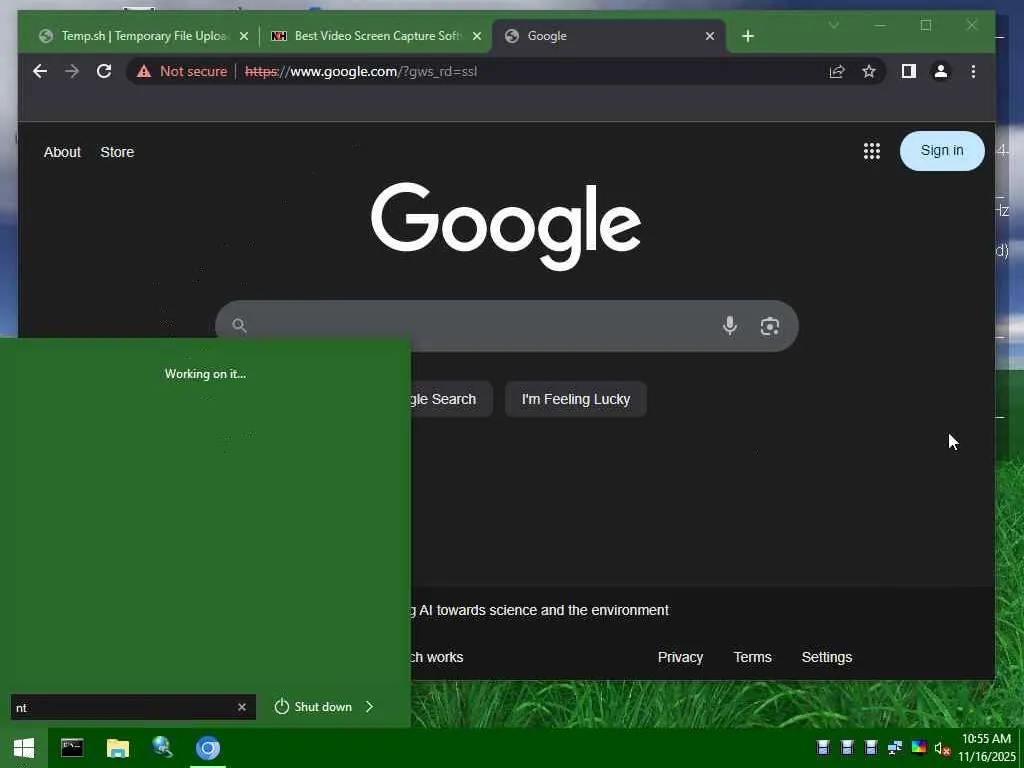This screenshot has height=768, width=1024.
Task: Open the Store link
Action: [117, 152]
